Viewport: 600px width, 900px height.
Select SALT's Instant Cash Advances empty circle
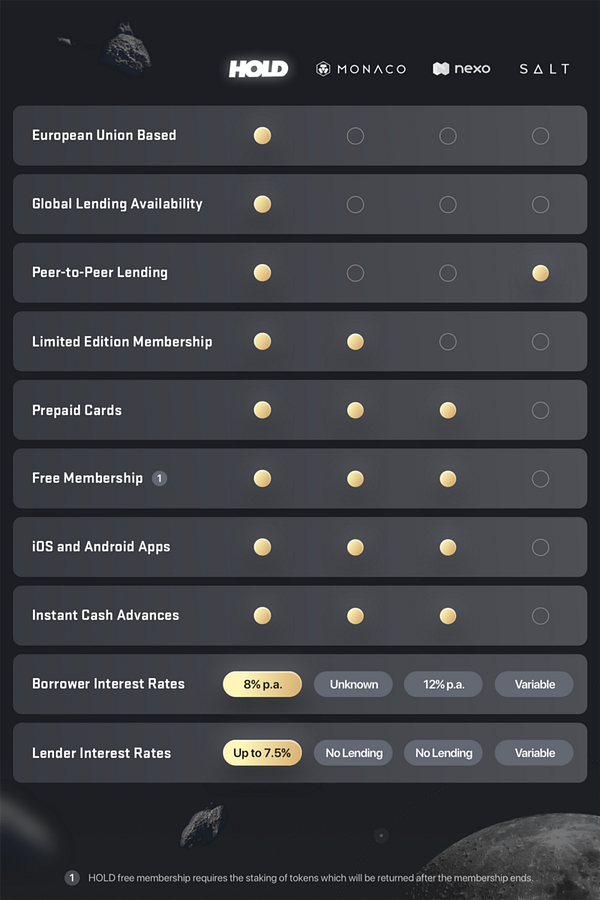(x=541, y=616)
